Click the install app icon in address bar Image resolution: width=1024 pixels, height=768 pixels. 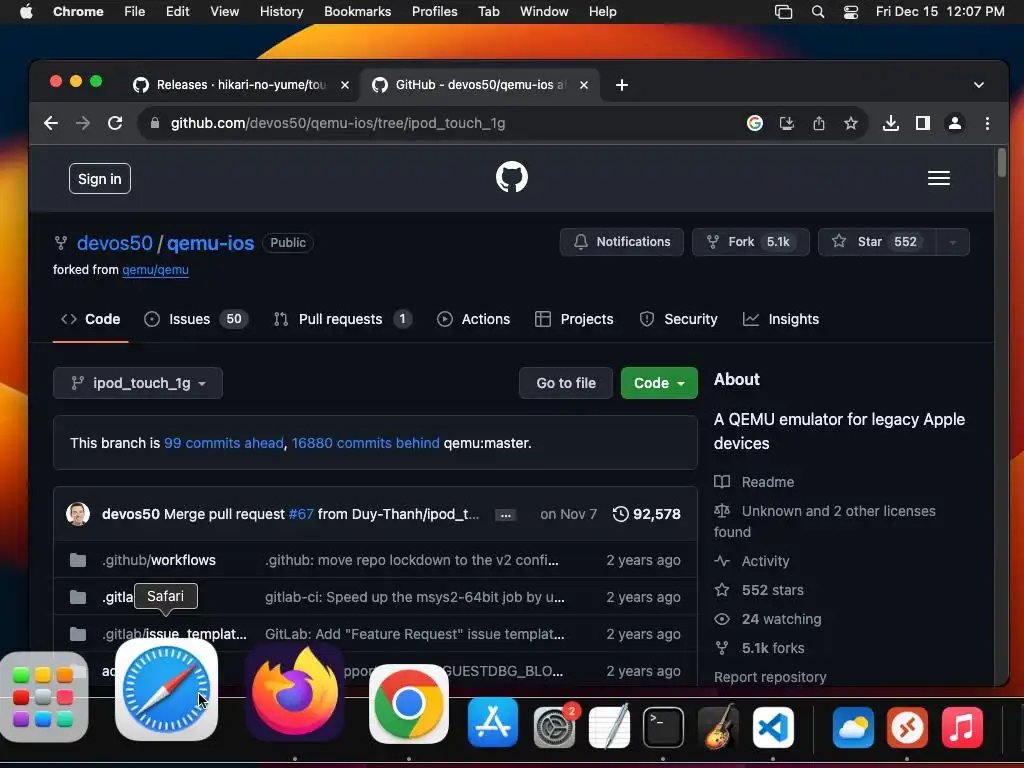coord(787,123)
